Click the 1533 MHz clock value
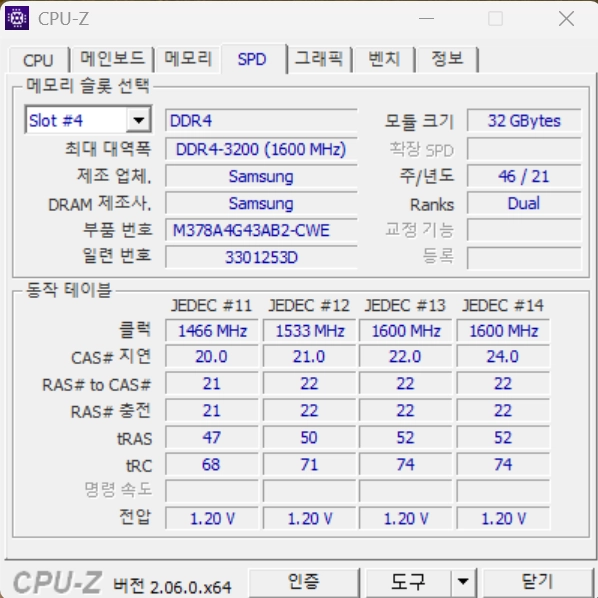 (309, 330)
